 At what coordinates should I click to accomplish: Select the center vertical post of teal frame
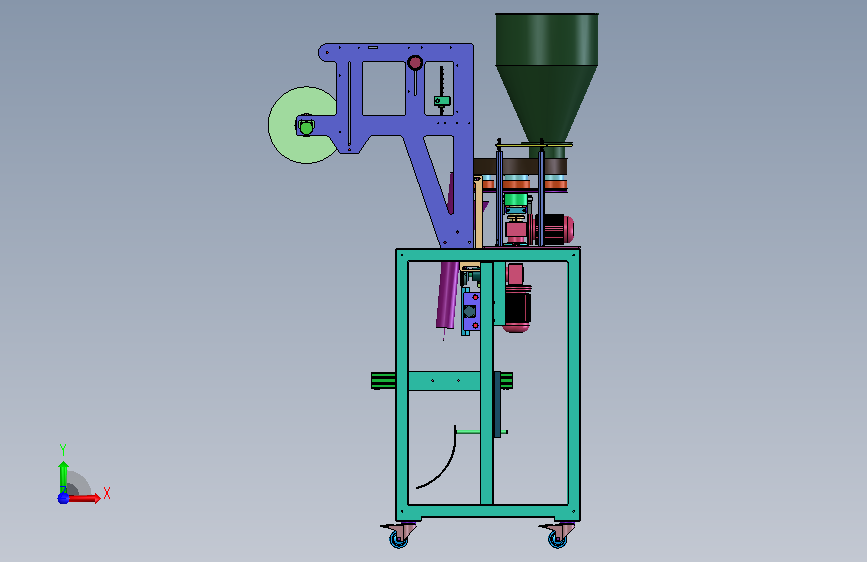coord(487,383)
